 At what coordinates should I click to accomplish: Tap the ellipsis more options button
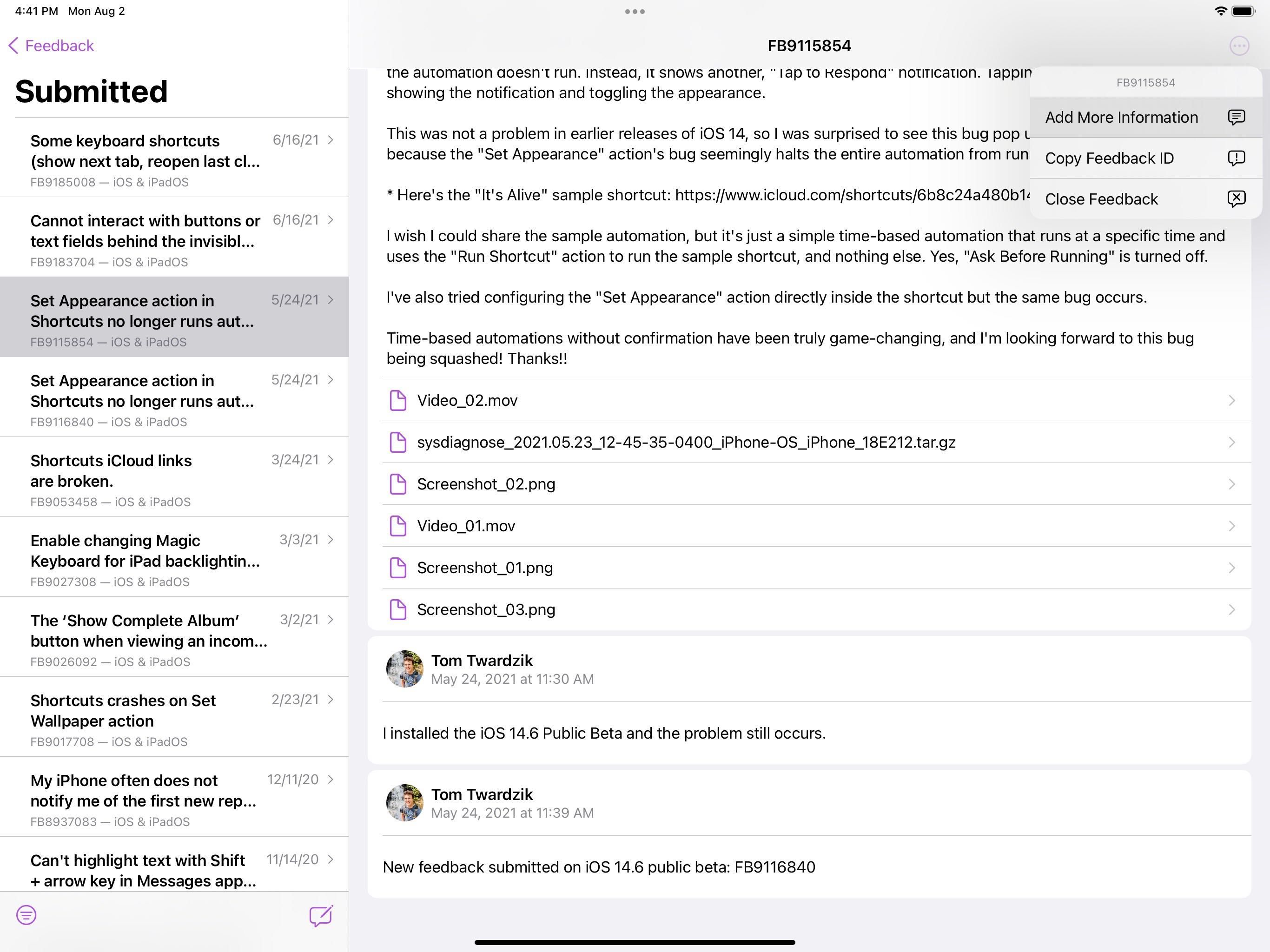point(1239,46)
